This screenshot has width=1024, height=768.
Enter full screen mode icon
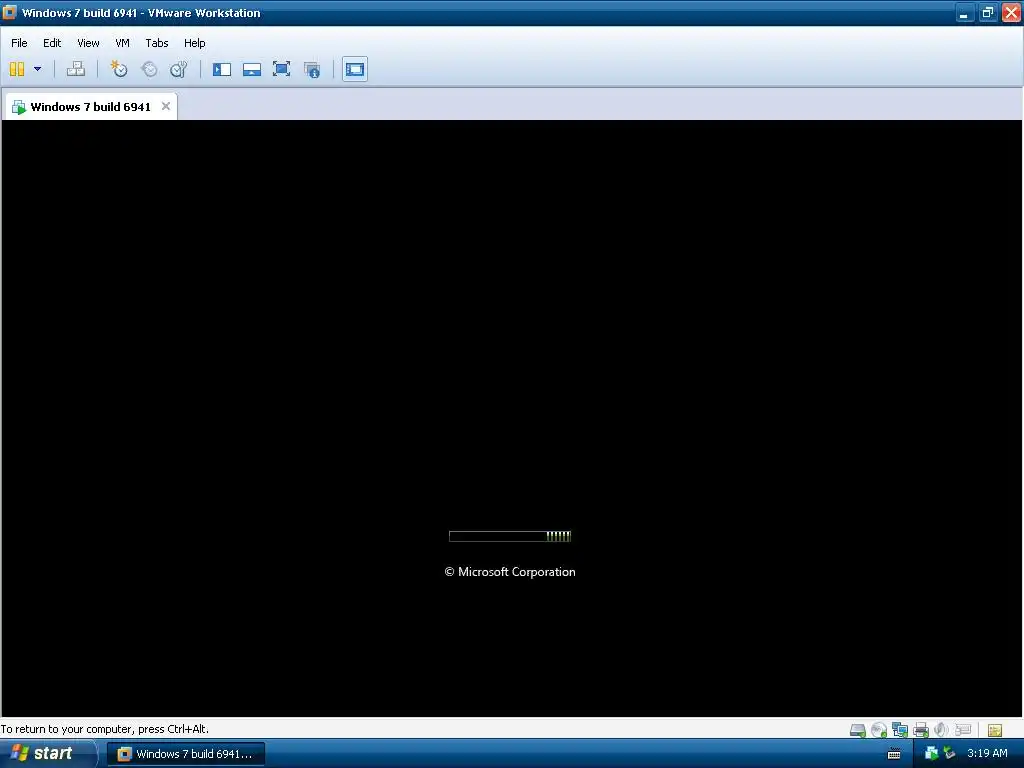pos(281,69)
